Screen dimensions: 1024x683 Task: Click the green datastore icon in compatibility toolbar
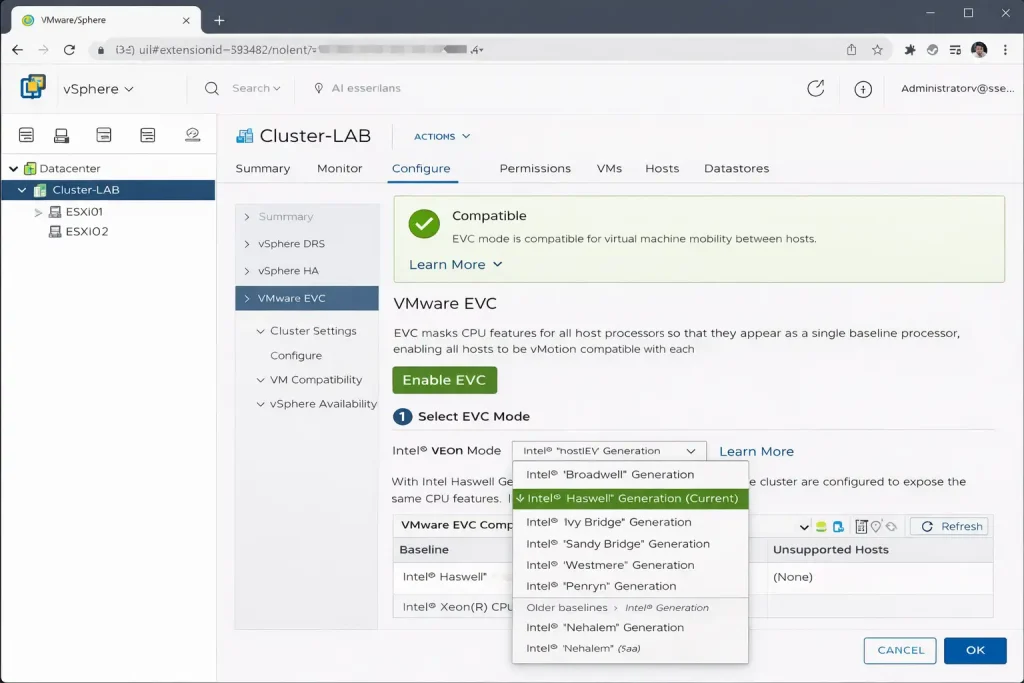821,526
